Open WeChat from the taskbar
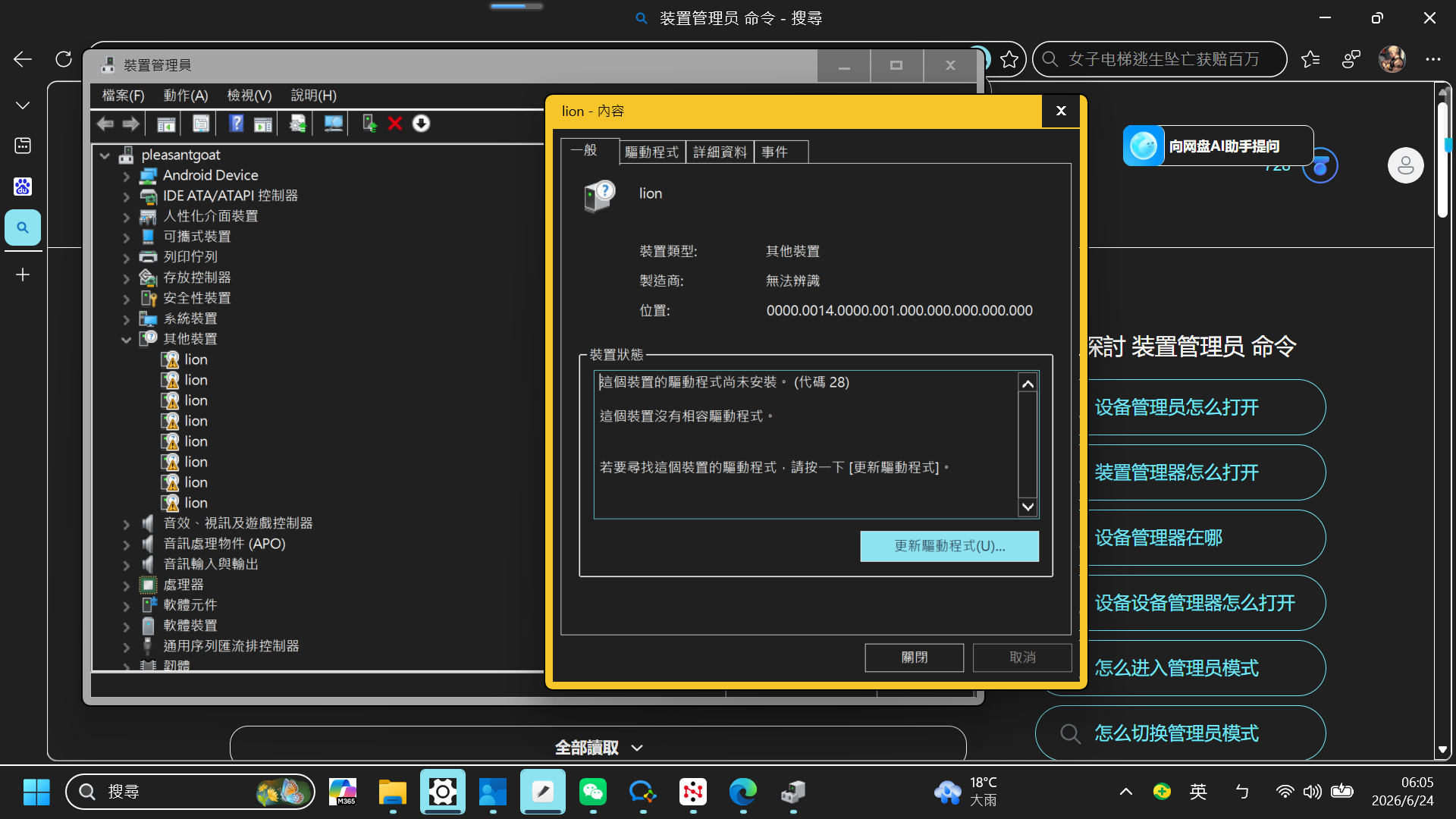 pos(593,792)
